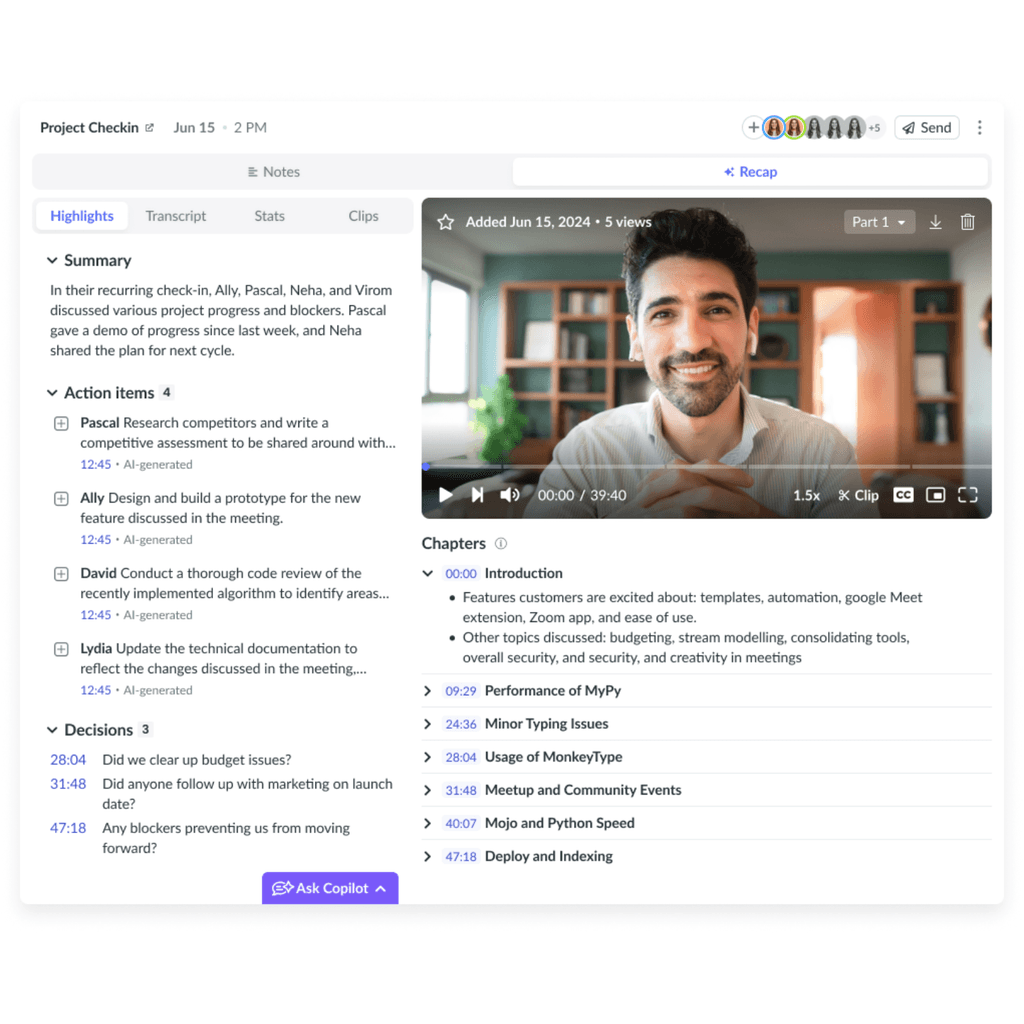
Task: Switch to the Transcript tab
Action: pyautogui.click(x=175, y=215)
